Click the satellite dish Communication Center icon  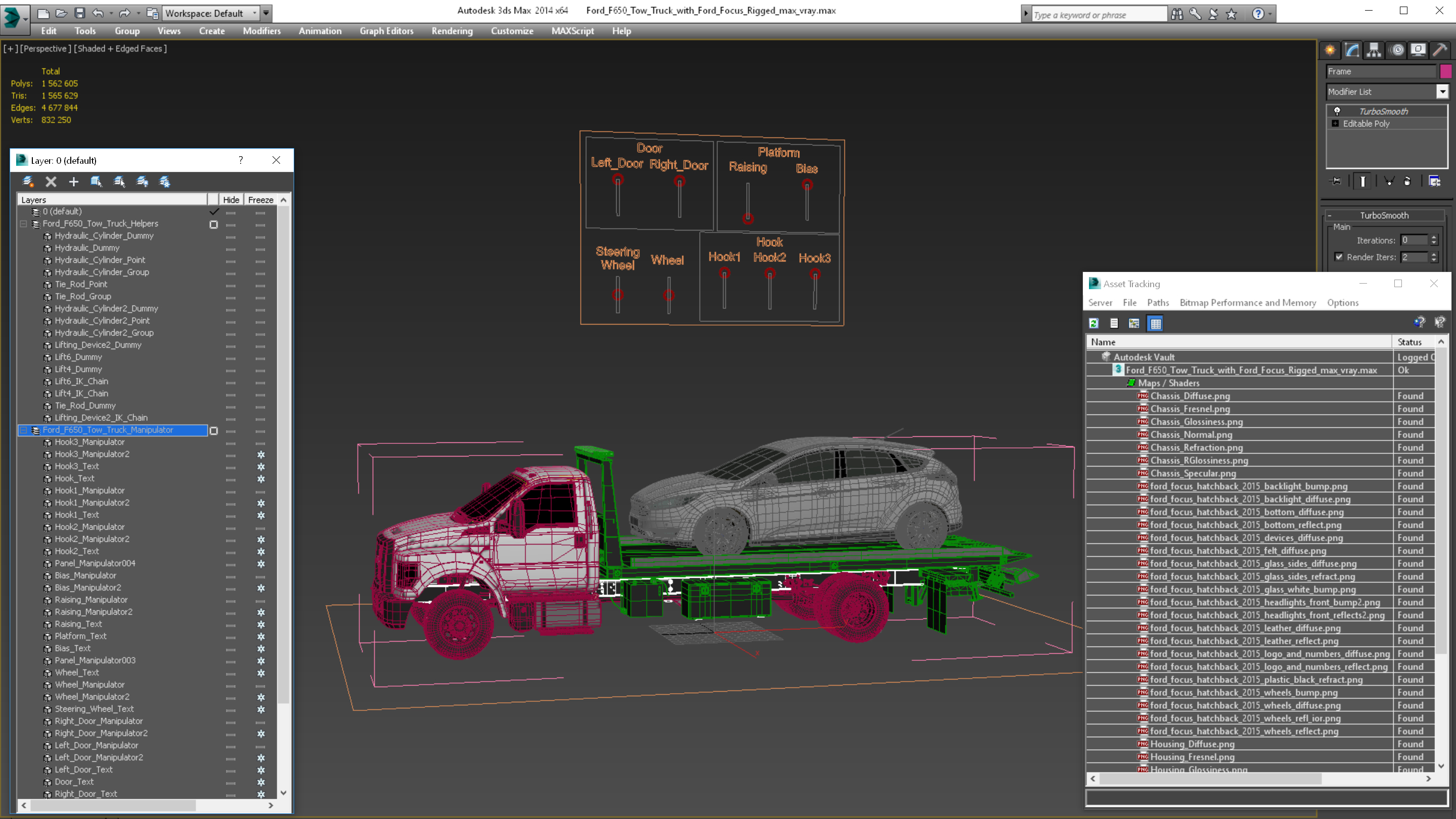(1213, 14)
